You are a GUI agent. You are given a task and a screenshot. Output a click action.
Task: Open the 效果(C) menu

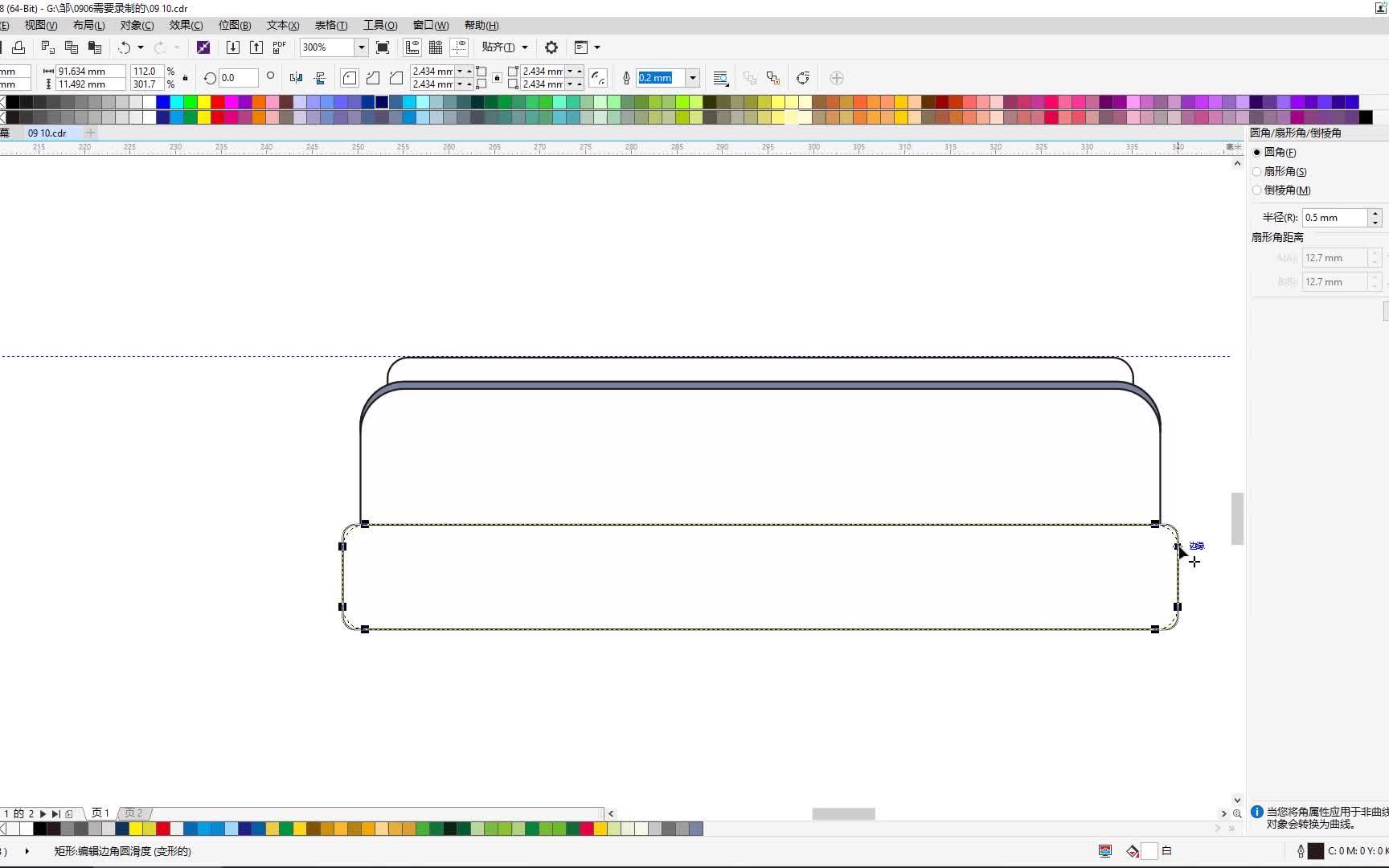186,25
